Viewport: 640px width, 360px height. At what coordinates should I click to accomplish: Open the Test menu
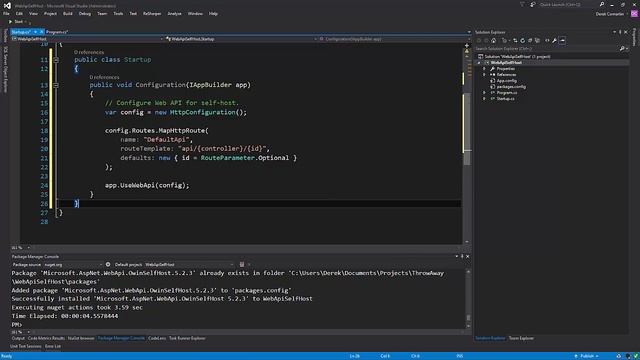point(133,13)
